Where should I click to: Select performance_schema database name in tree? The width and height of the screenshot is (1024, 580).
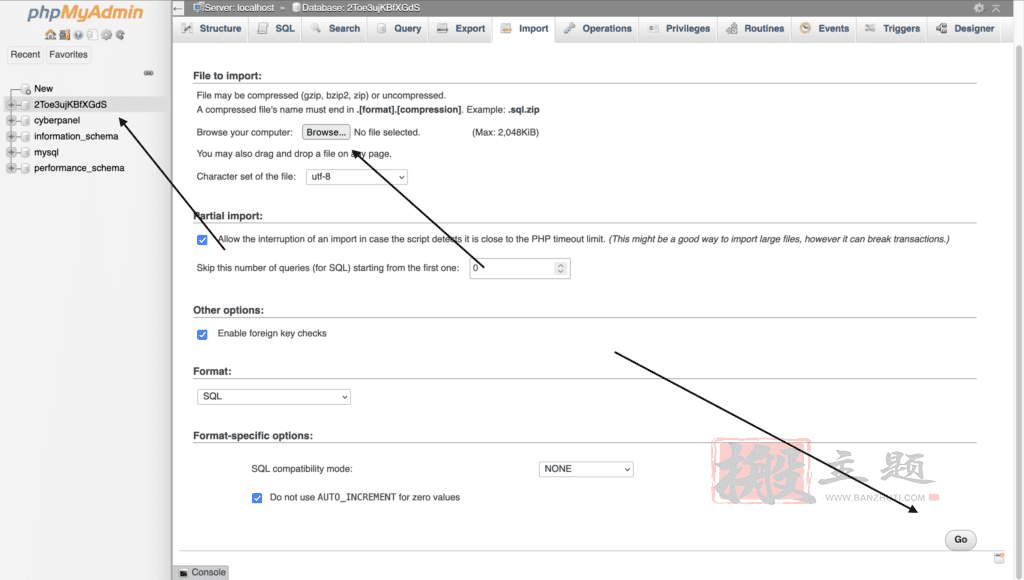pos(79,169)
